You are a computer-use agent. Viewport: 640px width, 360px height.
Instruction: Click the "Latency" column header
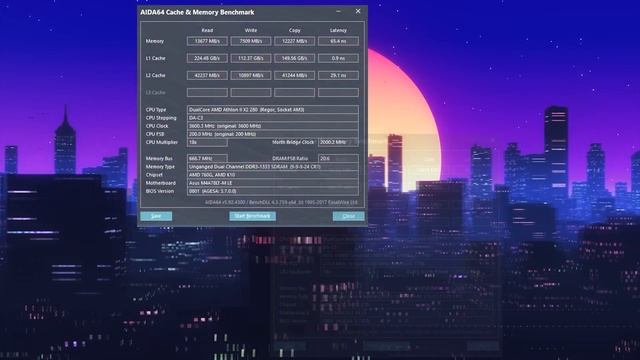pos(338,30)
